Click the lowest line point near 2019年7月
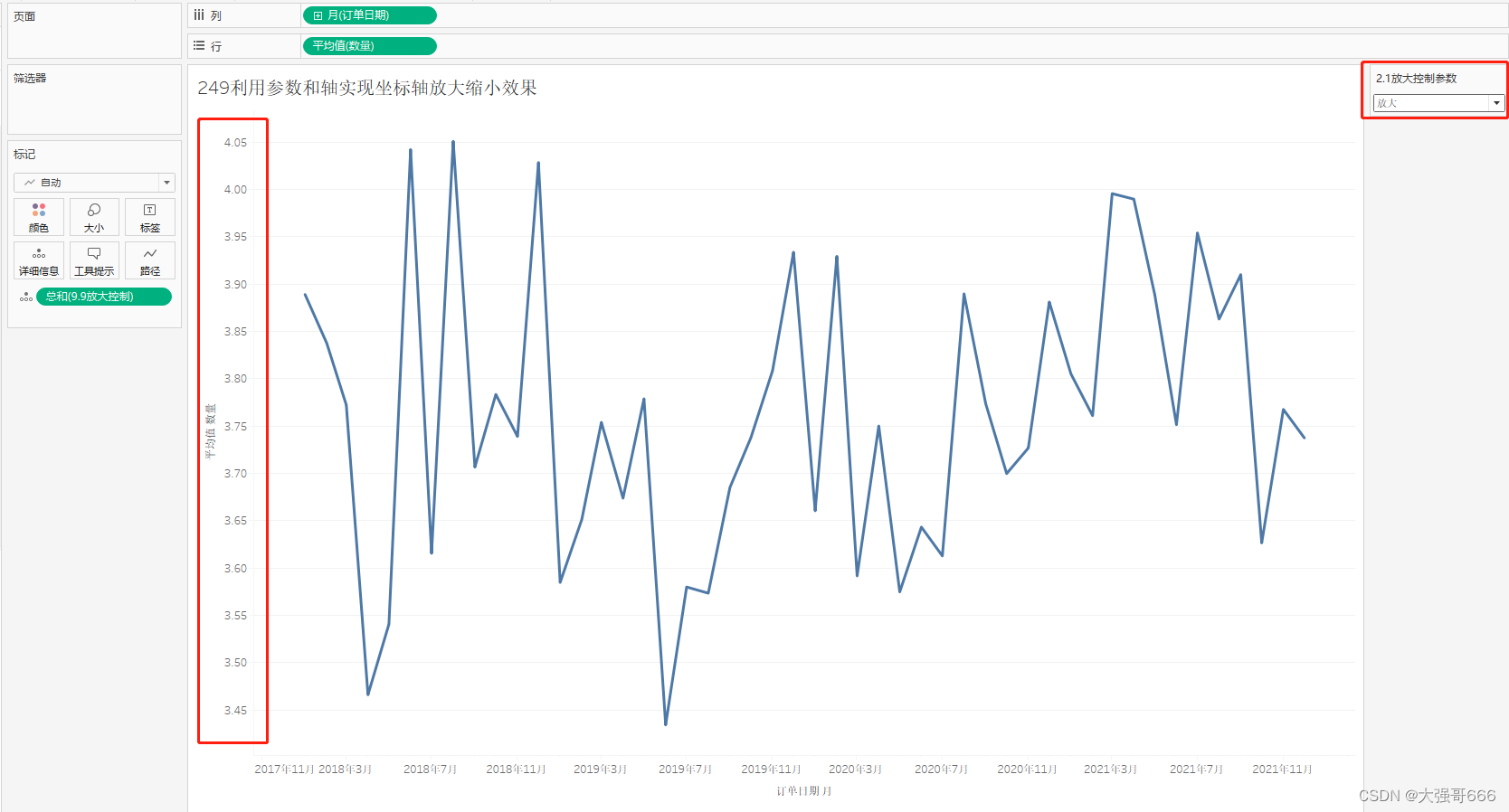 tap(666, 724)
